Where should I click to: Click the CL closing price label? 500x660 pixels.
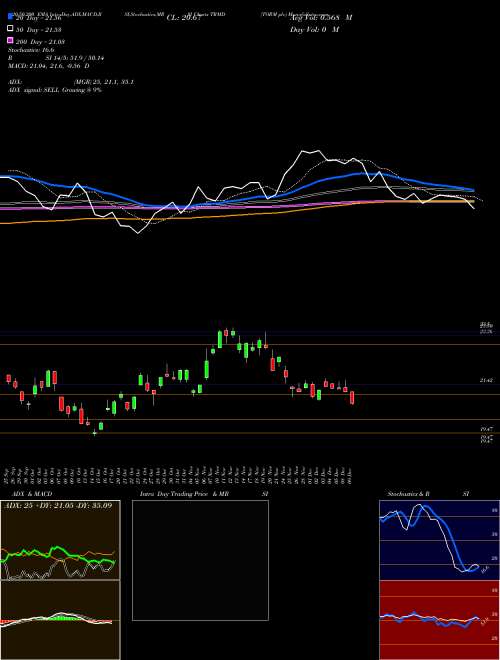[x=186, y=18]
